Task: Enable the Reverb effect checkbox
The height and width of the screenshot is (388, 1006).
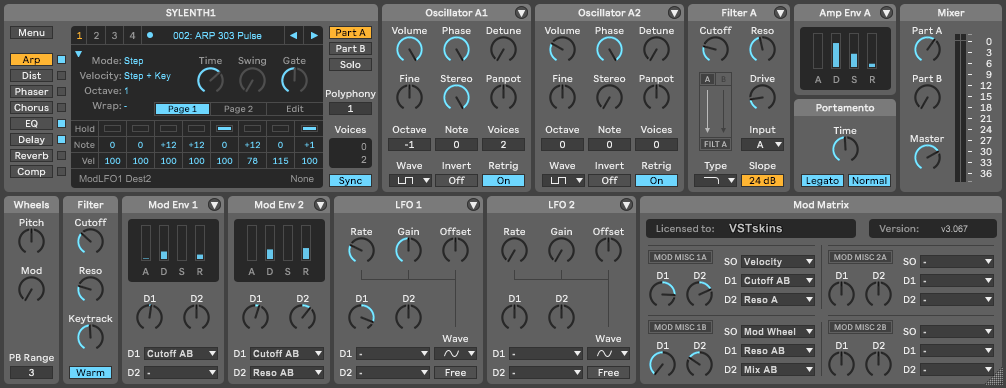Action: pyautogui.click(x=62, y=156)
